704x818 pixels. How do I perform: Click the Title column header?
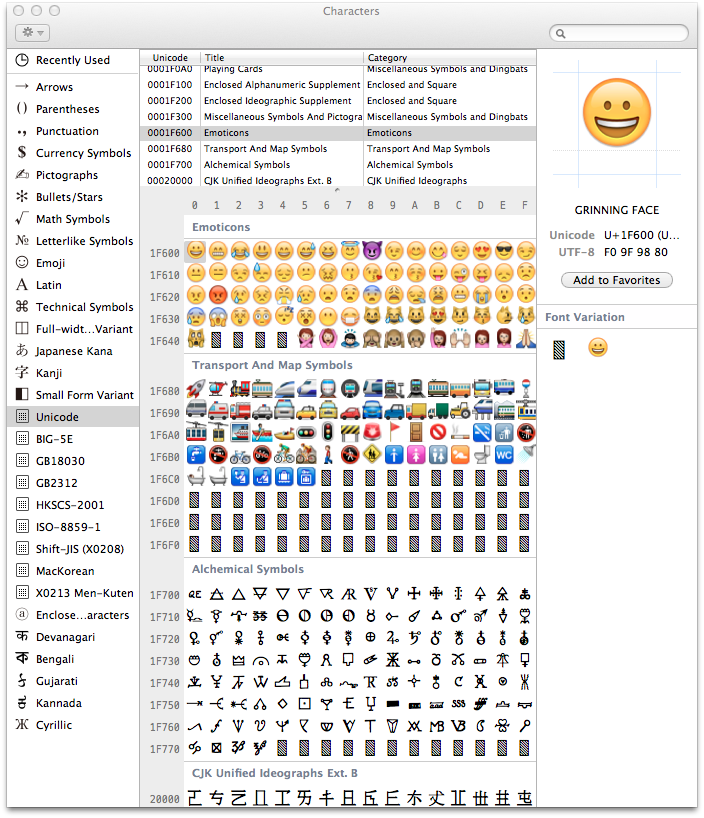tap(282, 57)
